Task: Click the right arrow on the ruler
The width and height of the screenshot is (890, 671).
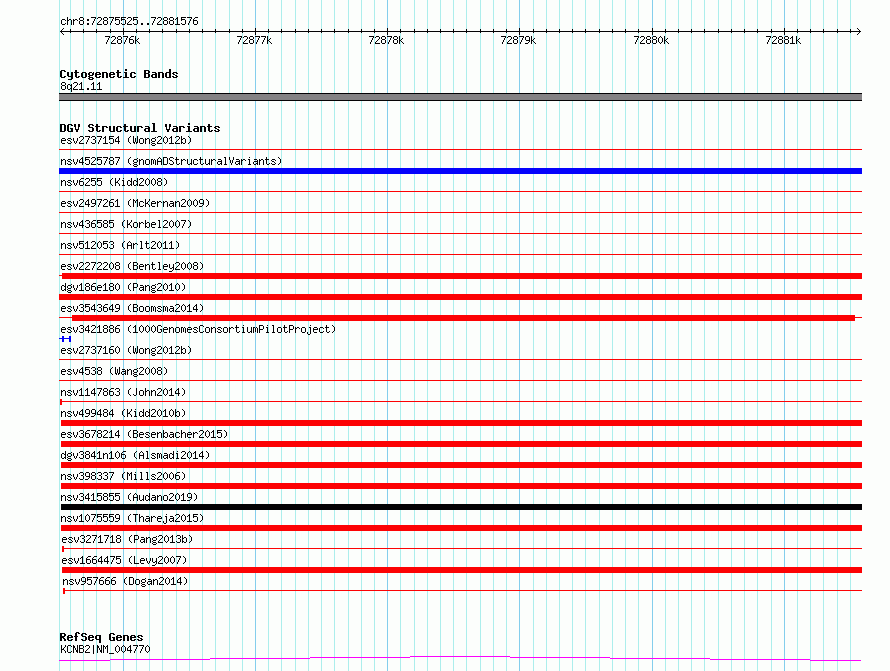Action: click(858, 32)
